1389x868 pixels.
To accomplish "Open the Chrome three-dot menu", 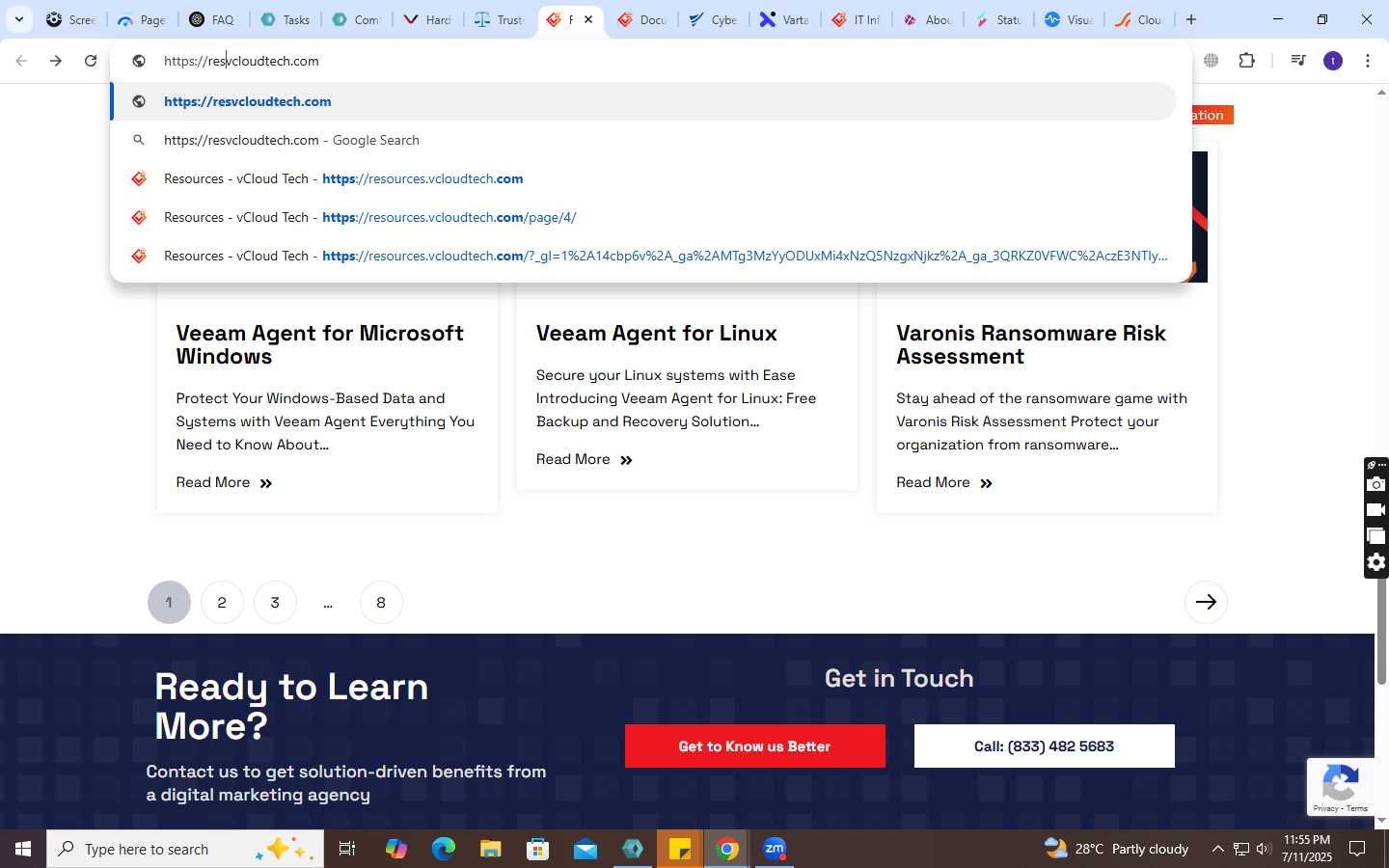I will [1368, 61].
